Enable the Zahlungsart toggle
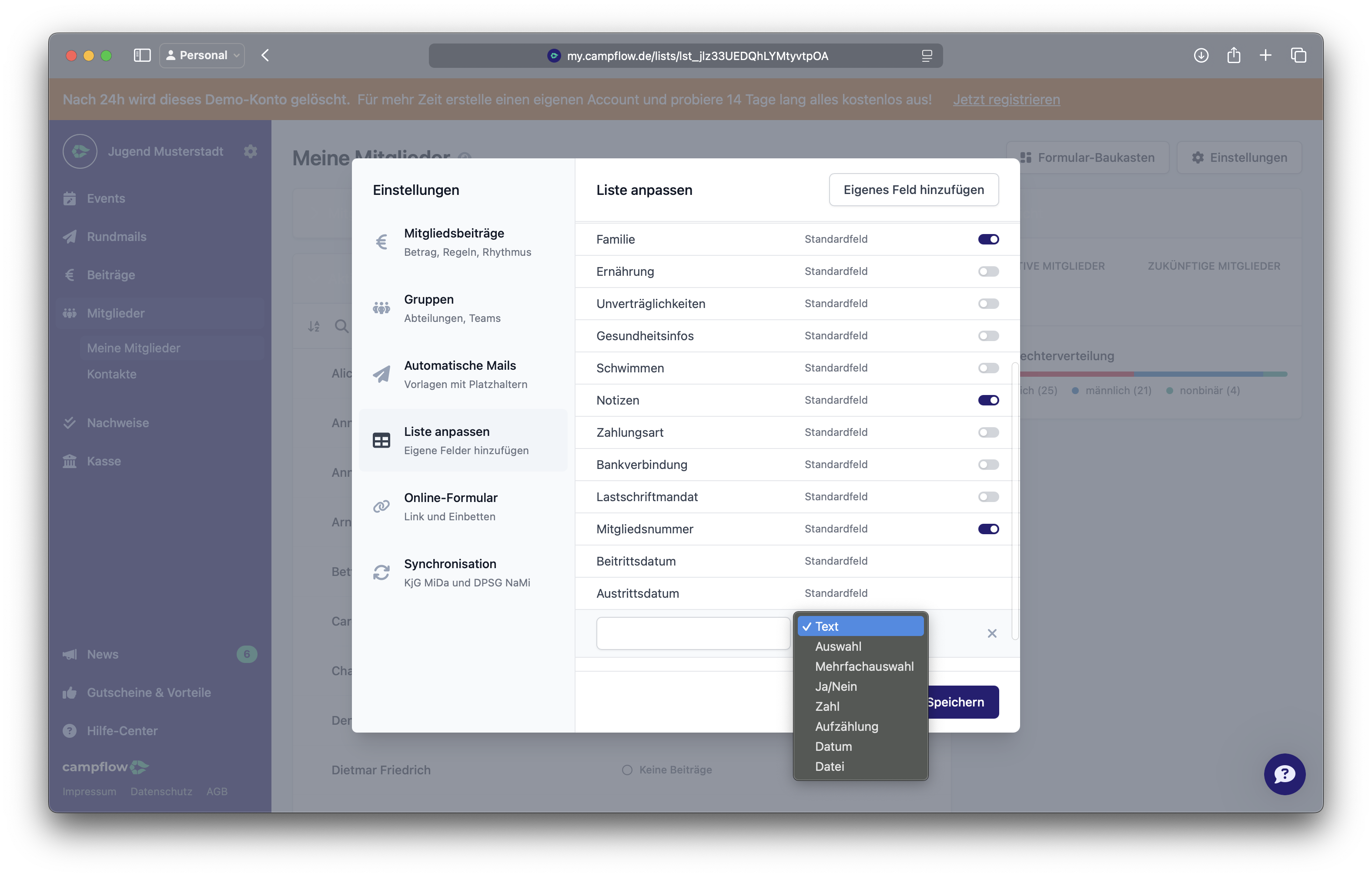This screenshot has height=877, width=1372. coord(989,432)
